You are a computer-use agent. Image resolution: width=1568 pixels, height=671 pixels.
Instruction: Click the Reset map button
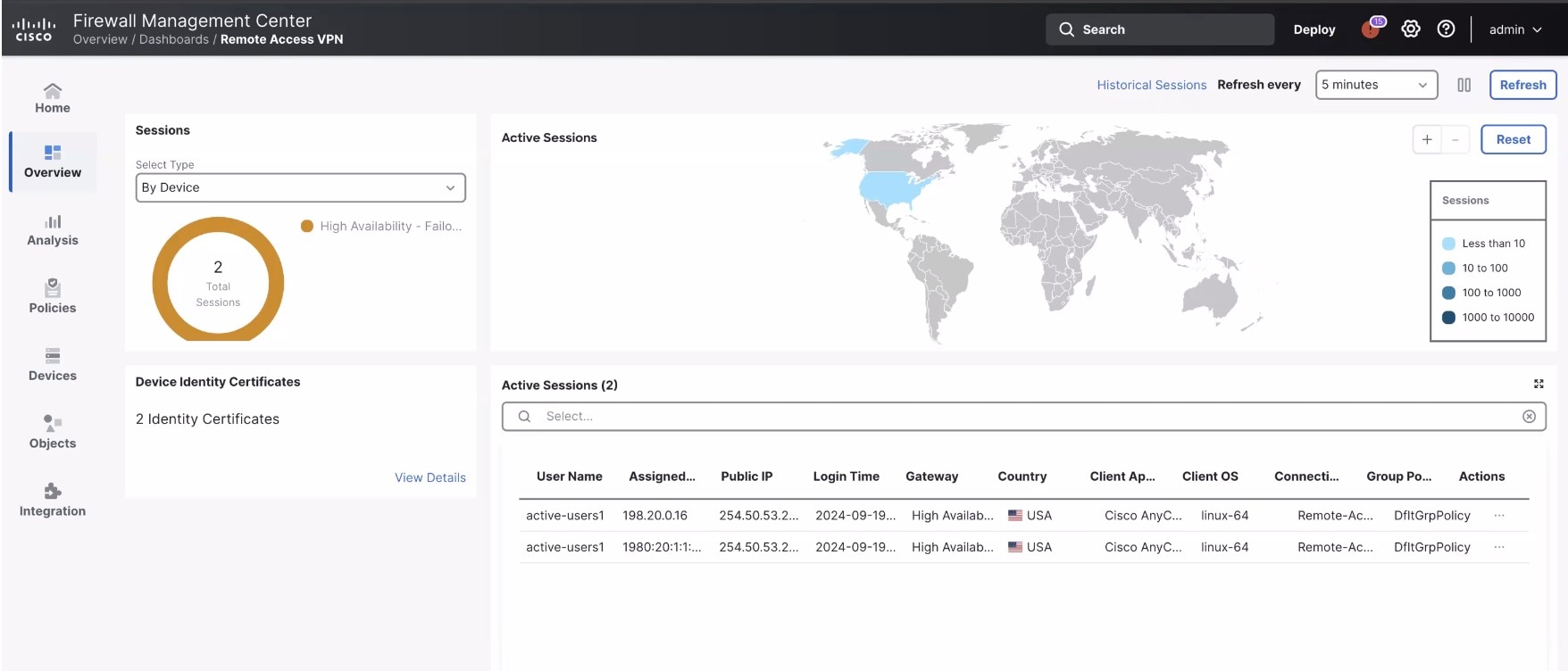coord(1513,139)
